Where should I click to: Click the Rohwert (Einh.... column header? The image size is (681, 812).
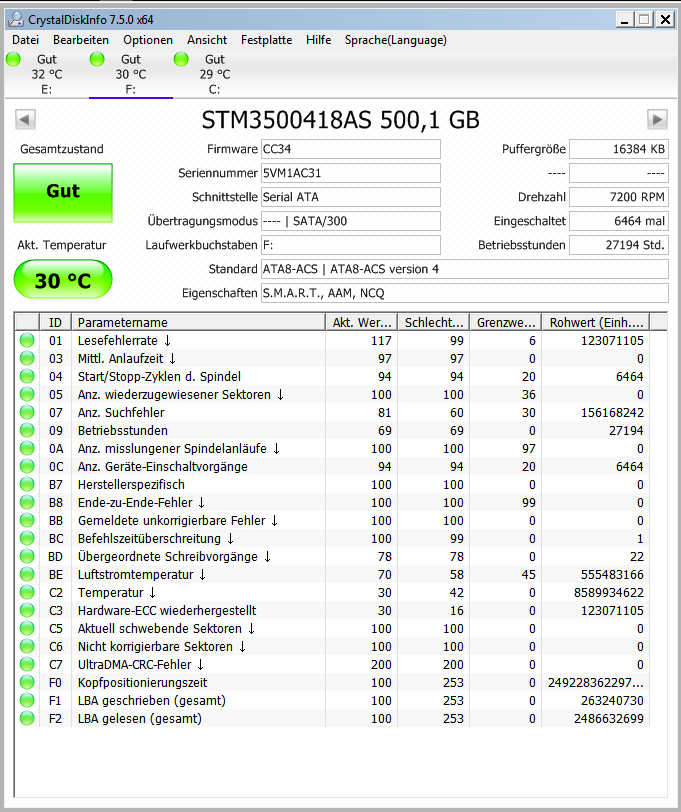pyautogui.click(x=596, y=322)
